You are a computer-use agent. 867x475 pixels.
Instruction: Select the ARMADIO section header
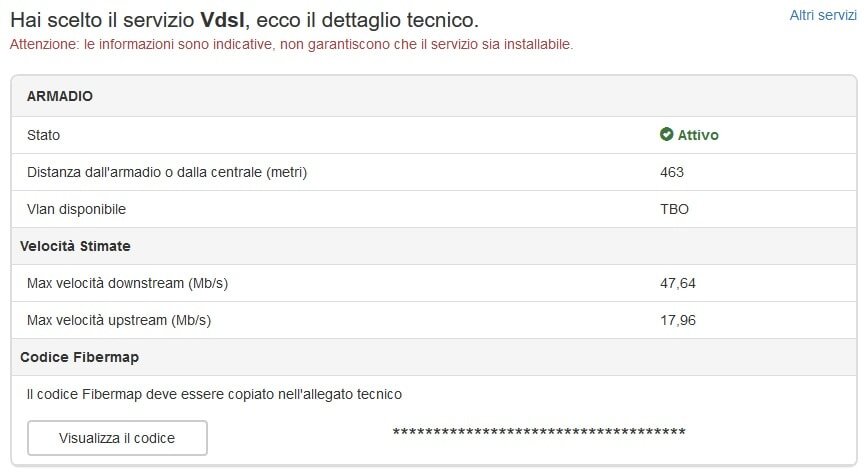[60, 96]
